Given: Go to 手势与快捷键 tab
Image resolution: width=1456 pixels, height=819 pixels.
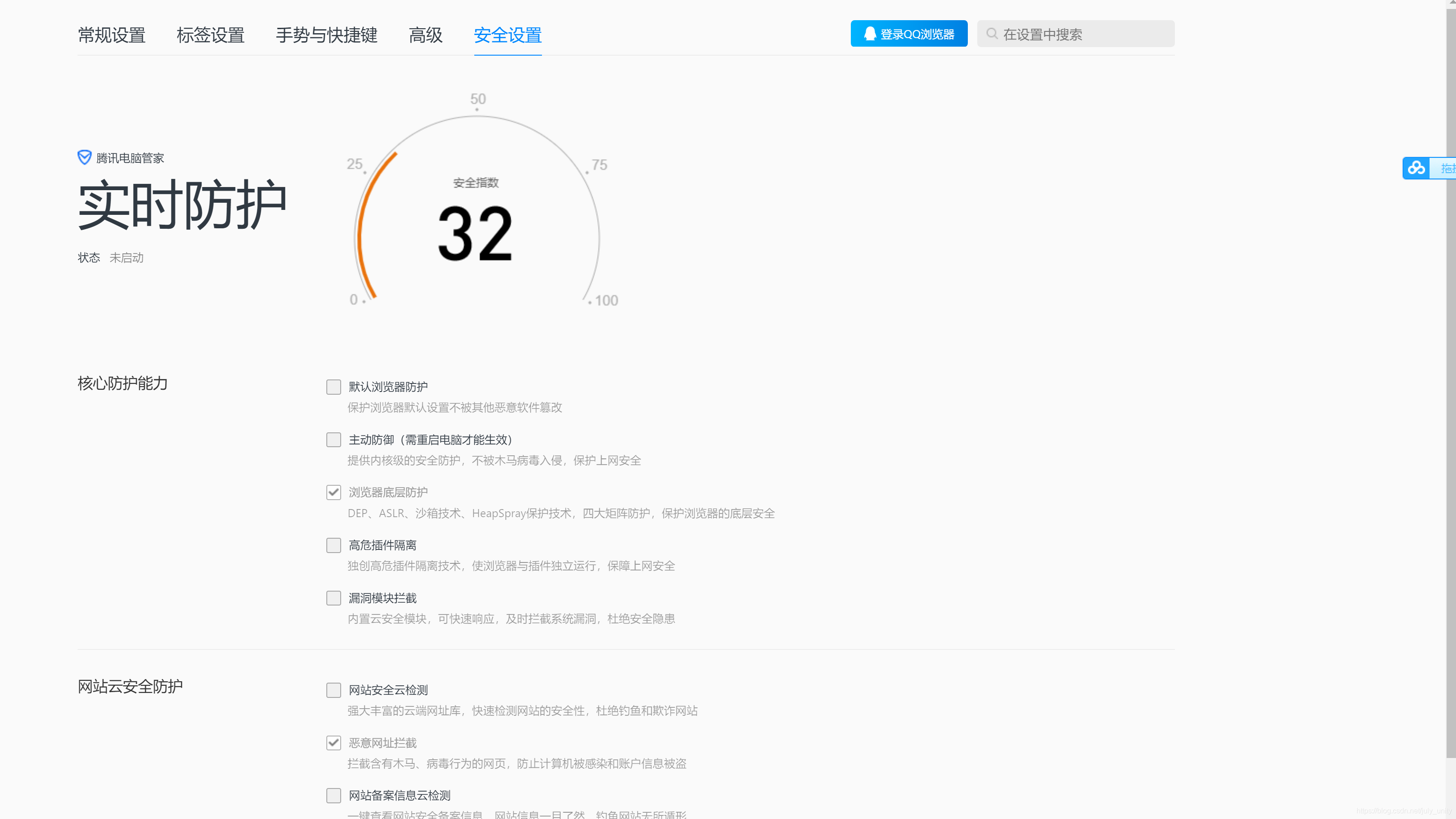Looking at the screenshot, I should (326, 35).
